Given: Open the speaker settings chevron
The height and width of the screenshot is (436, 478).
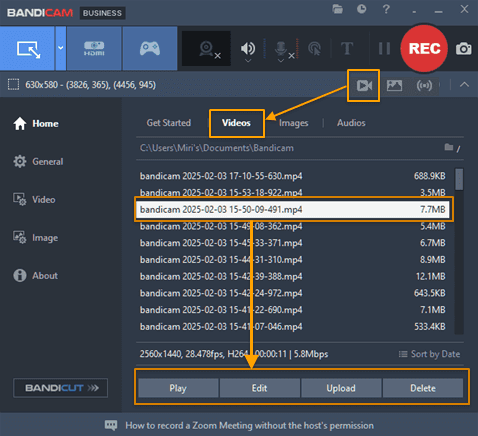Looking at the screenshot, I should [x=248, y=61].
